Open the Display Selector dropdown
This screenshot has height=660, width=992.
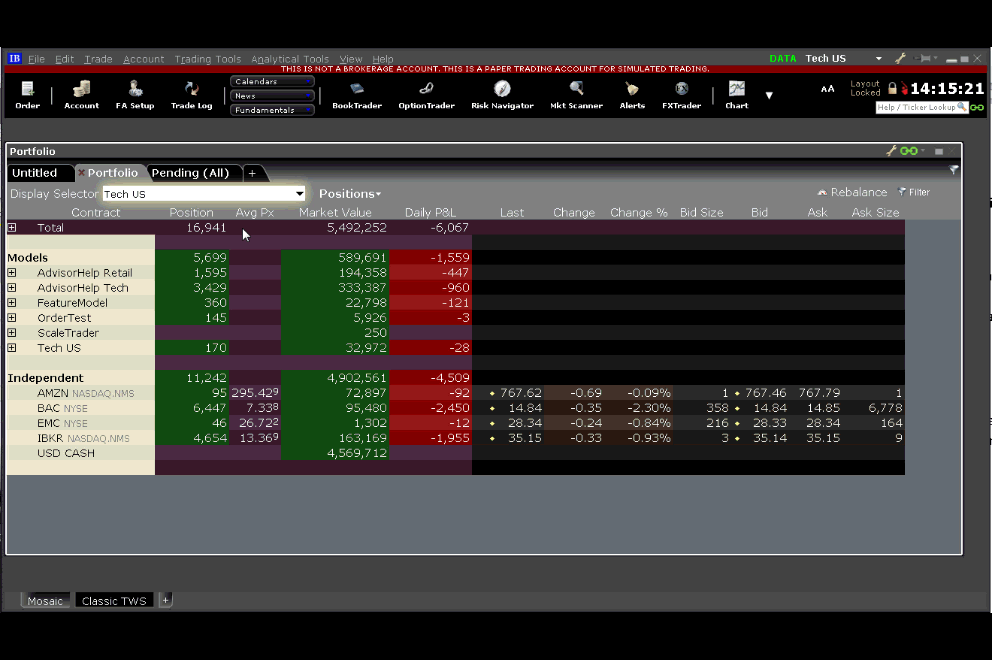point(299,194)
